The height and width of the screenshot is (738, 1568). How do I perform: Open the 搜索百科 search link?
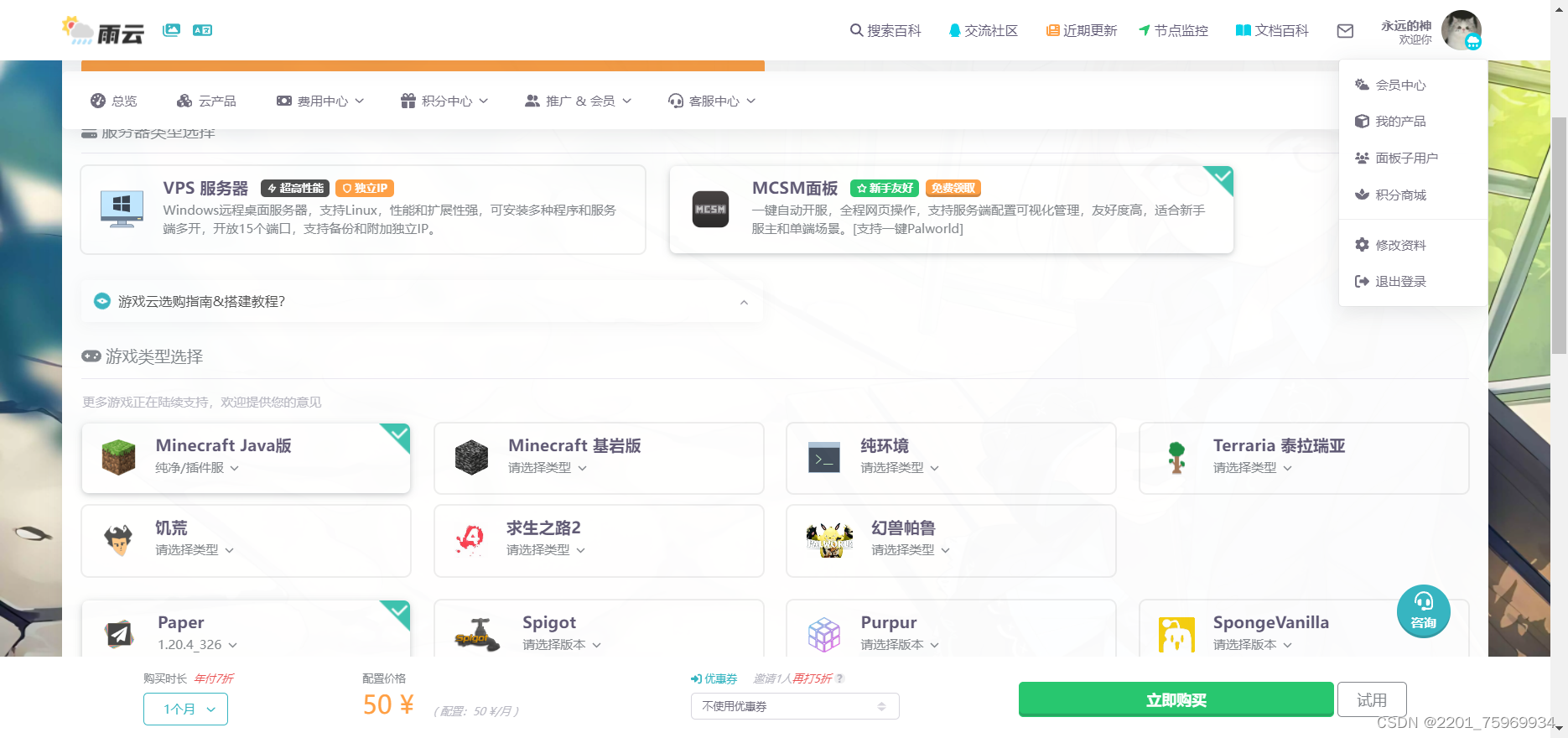coord(885,30)
